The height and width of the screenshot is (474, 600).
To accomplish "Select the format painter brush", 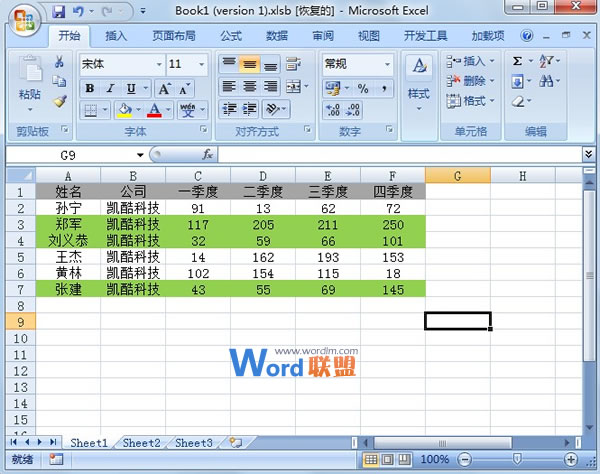I will tap(59, 101).
